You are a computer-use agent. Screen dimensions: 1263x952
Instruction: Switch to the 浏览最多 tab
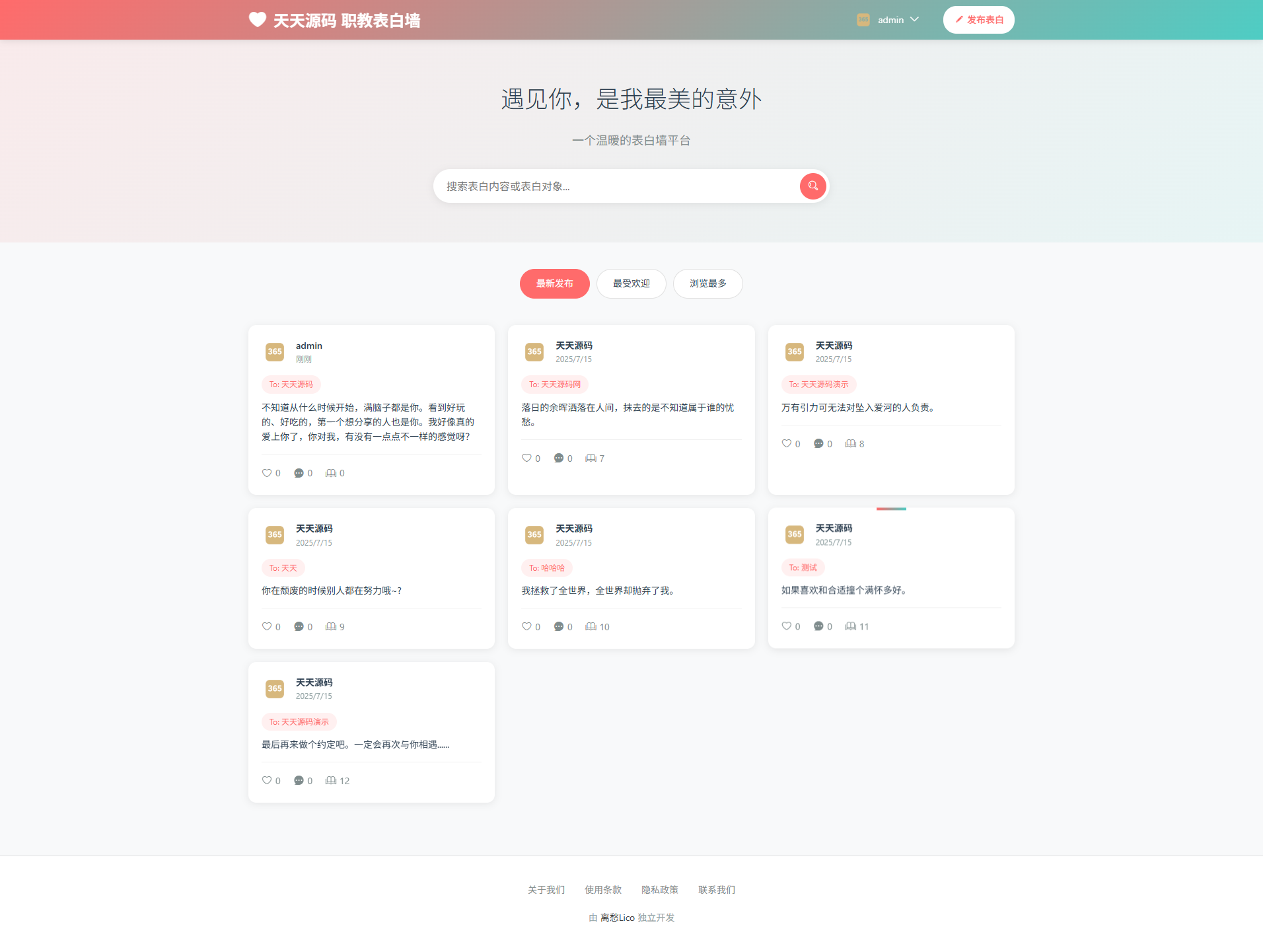[707, 283]
